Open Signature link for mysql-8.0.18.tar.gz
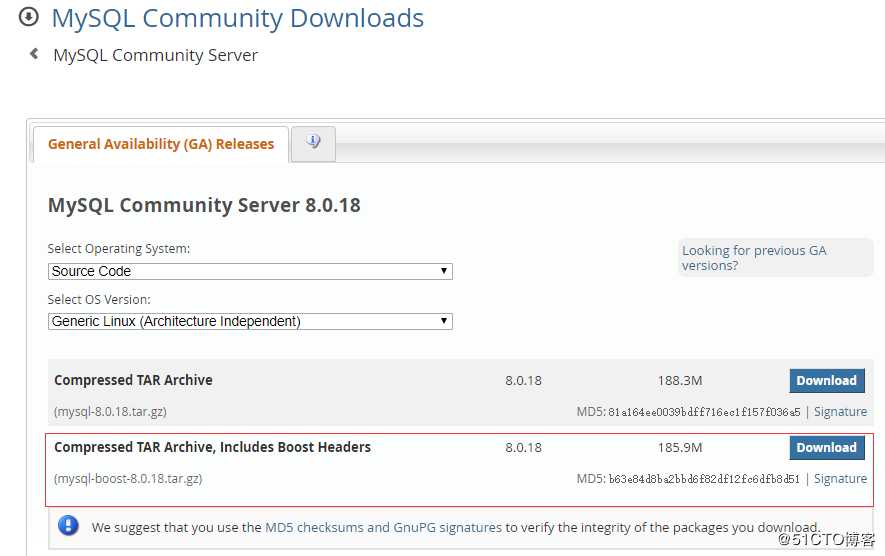 840,411
